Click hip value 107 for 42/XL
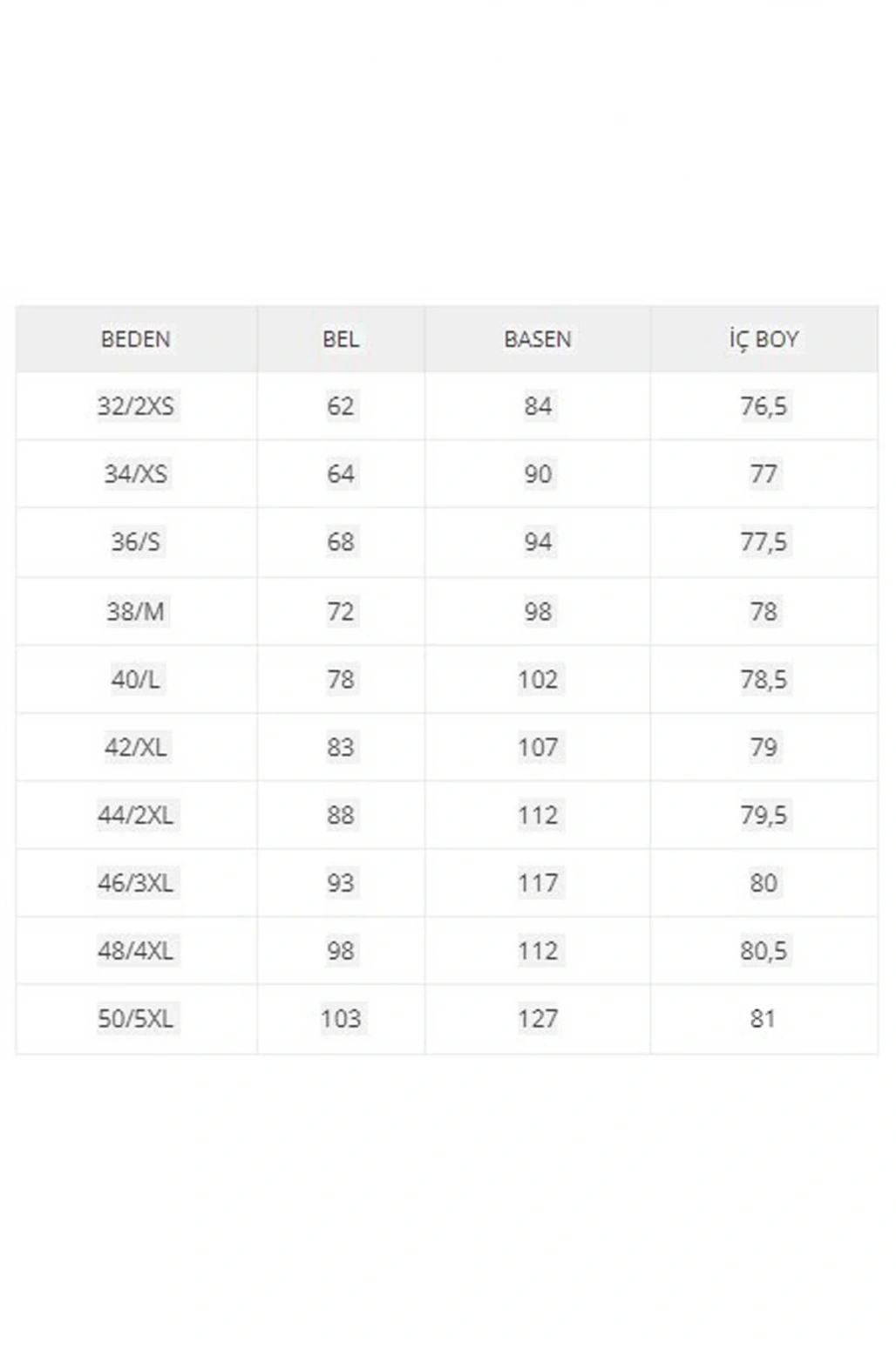Image resolution: width=896 pixels, height=1345 pixels. (538, 747)
